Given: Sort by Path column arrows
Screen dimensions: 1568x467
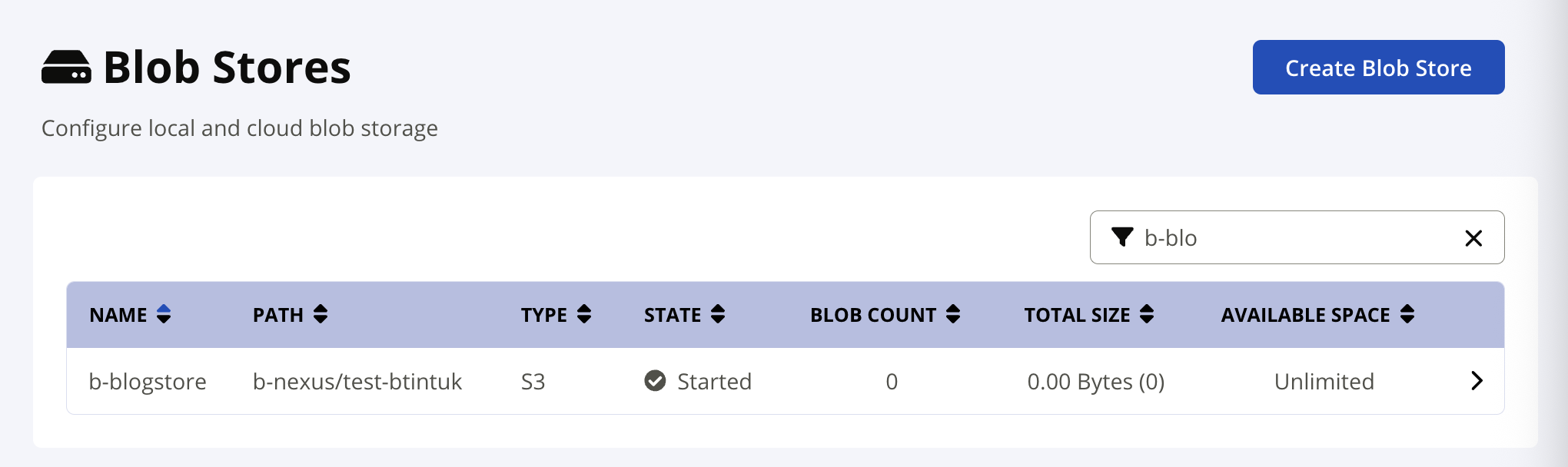Looking at the screenshot, I should 321,314.
